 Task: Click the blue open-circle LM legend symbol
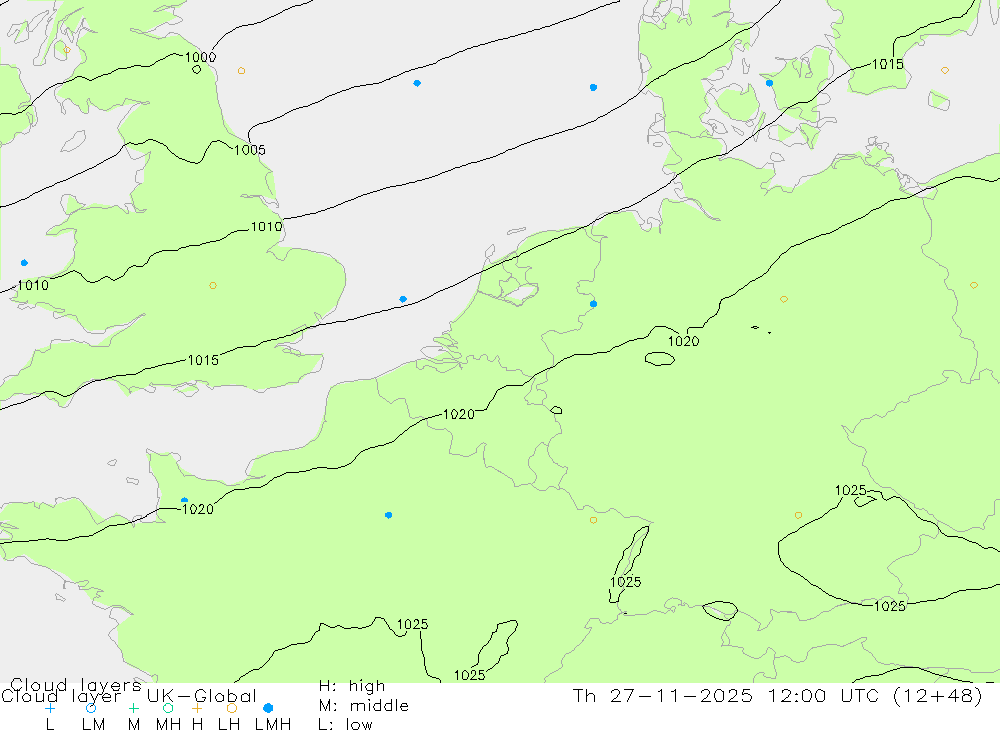click(x=91, y=708)
